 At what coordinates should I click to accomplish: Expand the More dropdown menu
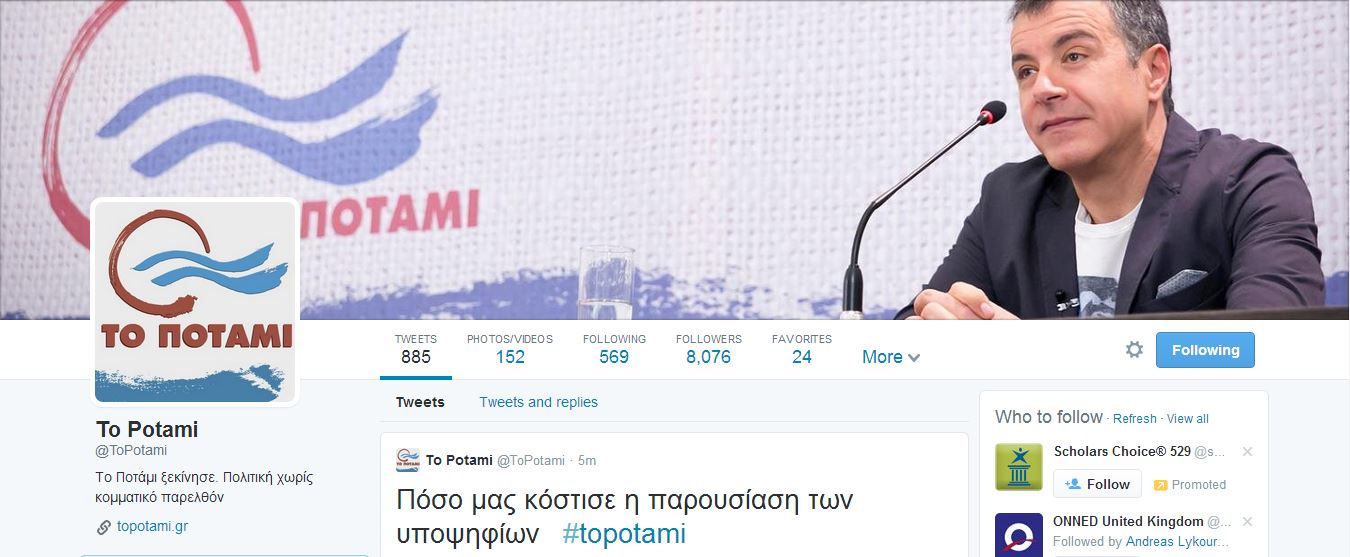891,357
